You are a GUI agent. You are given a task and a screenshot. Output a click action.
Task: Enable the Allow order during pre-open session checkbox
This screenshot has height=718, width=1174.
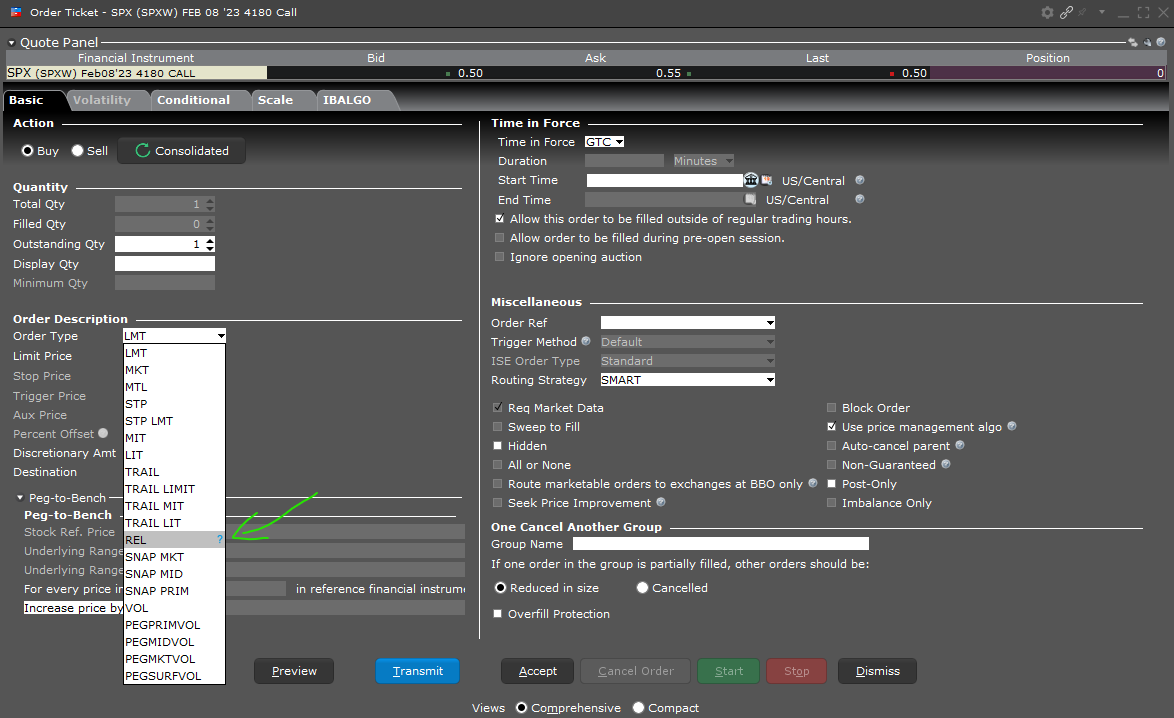(x=500, y=238)
